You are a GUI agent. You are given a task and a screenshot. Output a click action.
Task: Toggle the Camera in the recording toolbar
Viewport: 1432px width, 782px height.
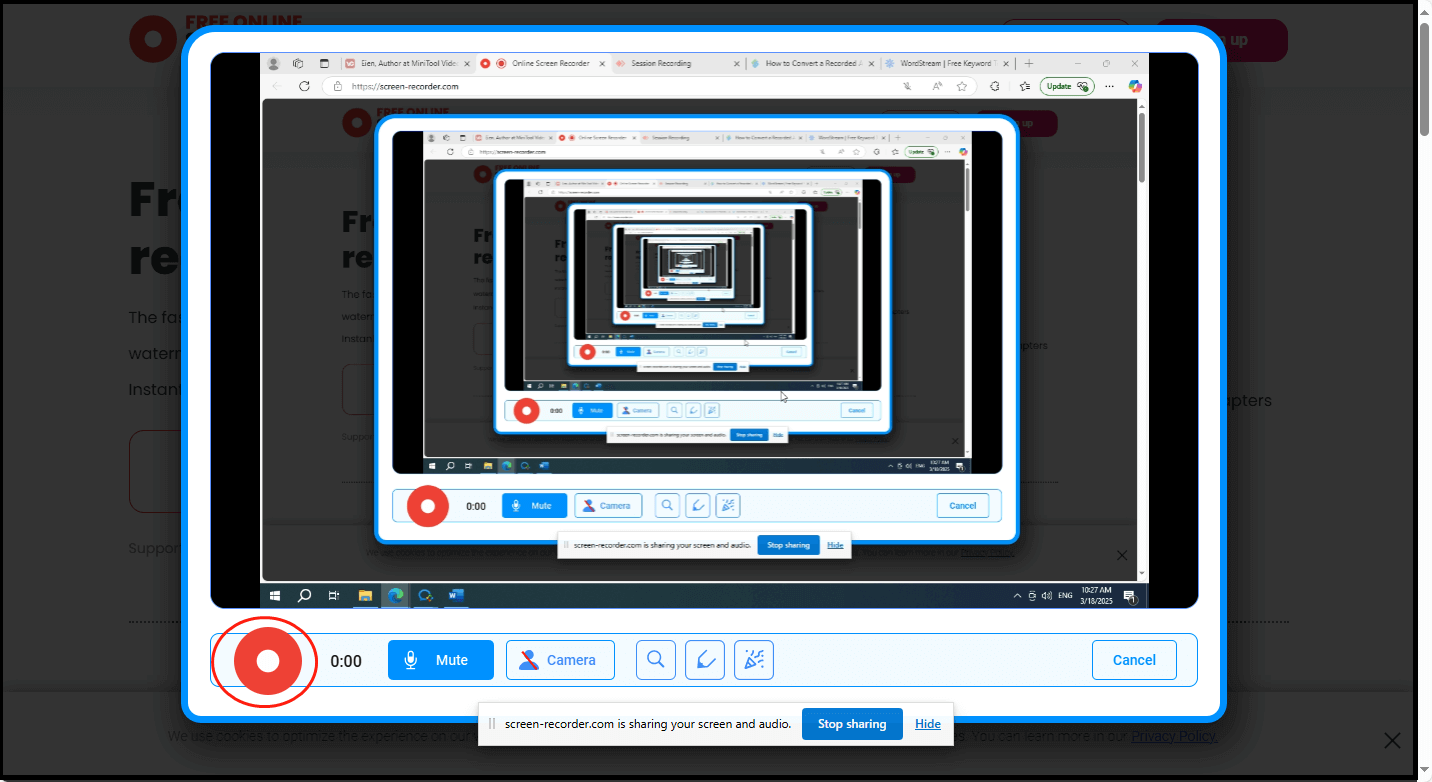(560, 659)
